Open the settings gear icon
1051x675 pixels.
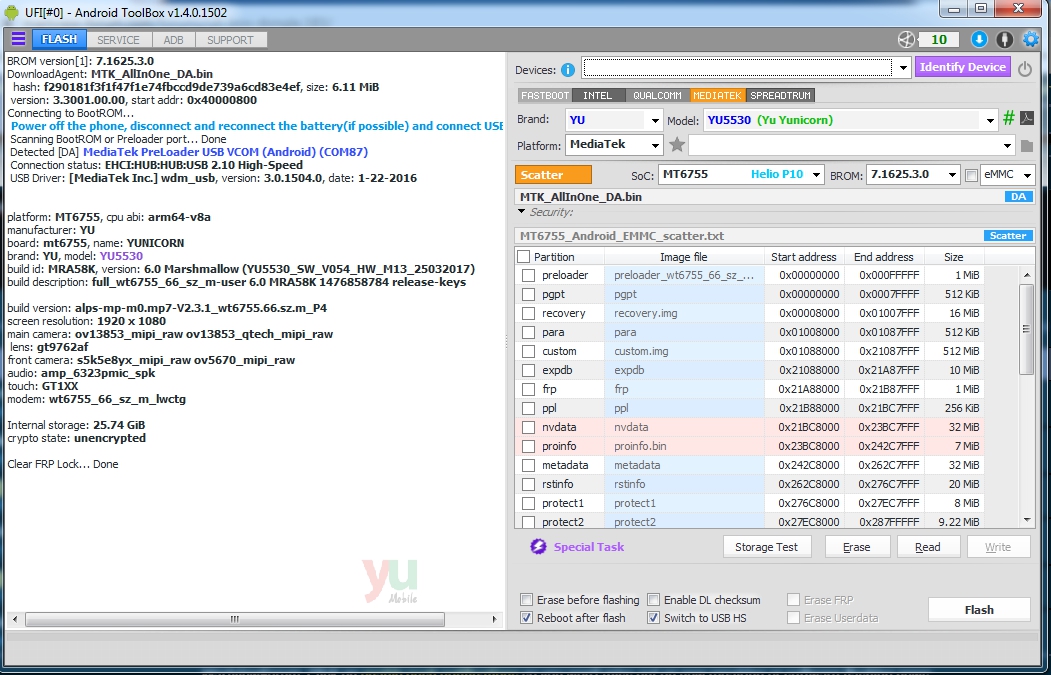point(1030,40)
